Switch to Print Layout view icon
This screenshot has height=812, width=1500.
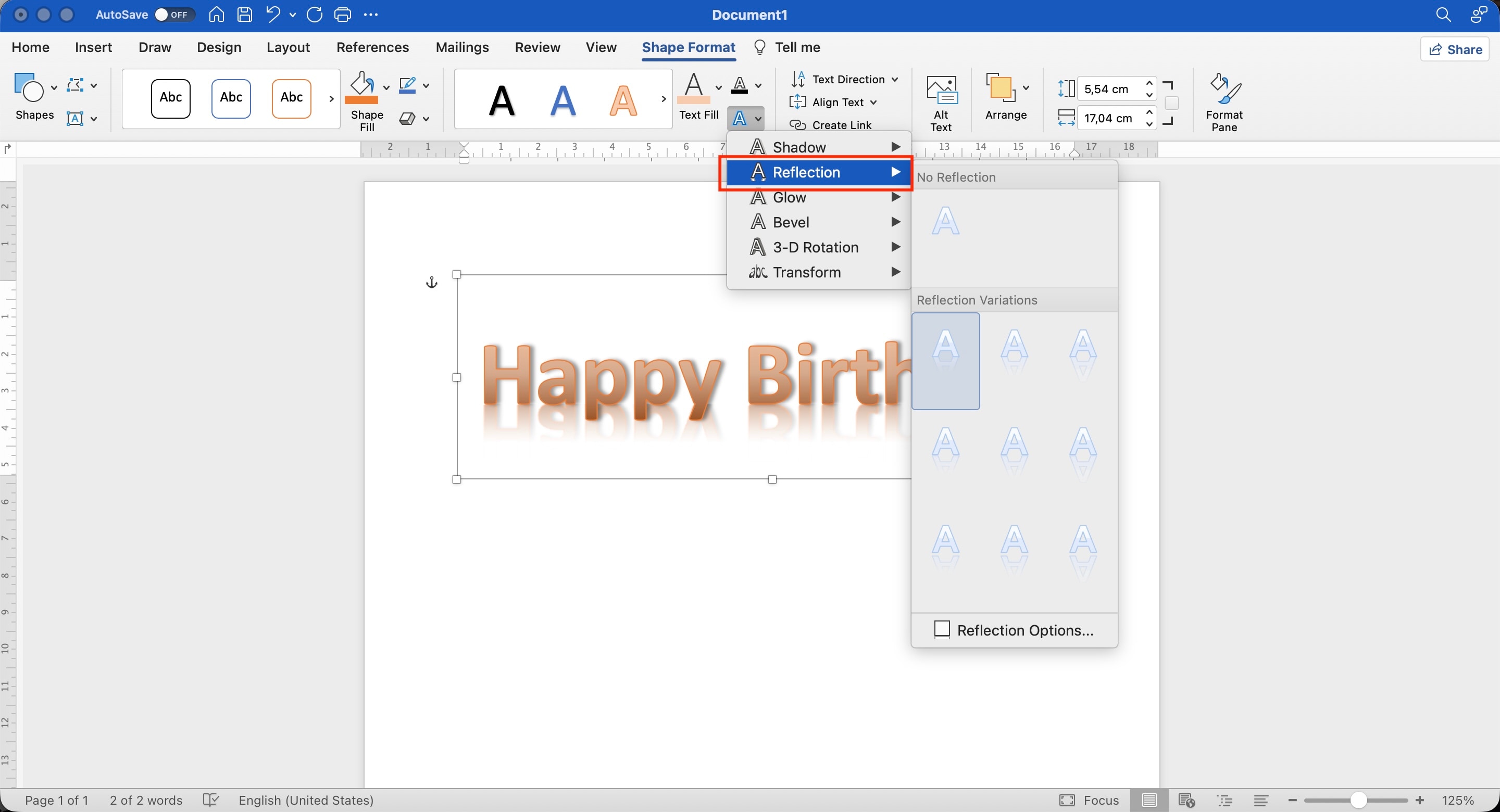pyautogui.click(x=1149, y=801)
